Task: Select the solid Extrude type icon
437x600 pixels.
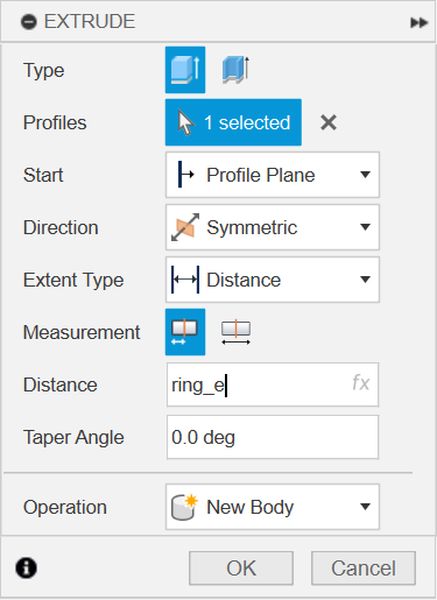Action: (185, 70)
